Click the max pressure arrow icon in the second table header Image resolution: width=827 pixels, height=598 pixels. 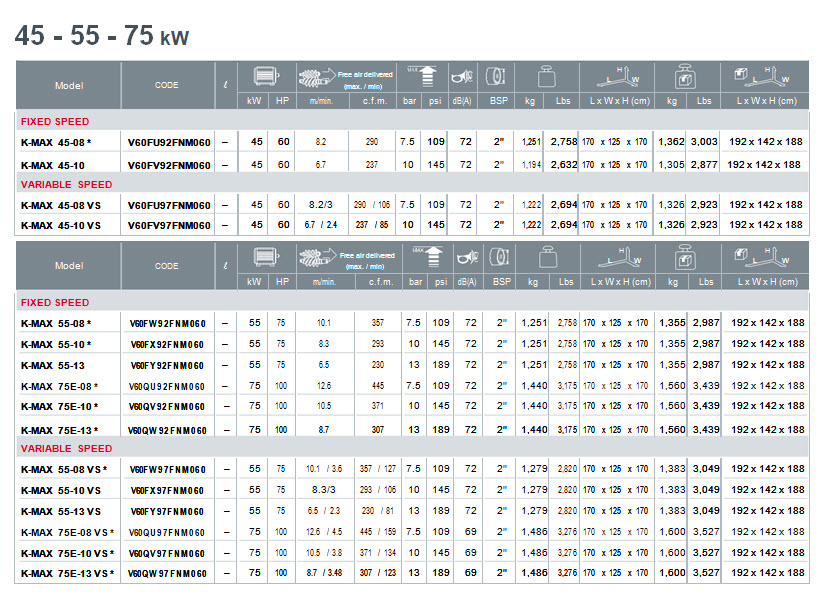pyautogui.click(x=427, y=257)
